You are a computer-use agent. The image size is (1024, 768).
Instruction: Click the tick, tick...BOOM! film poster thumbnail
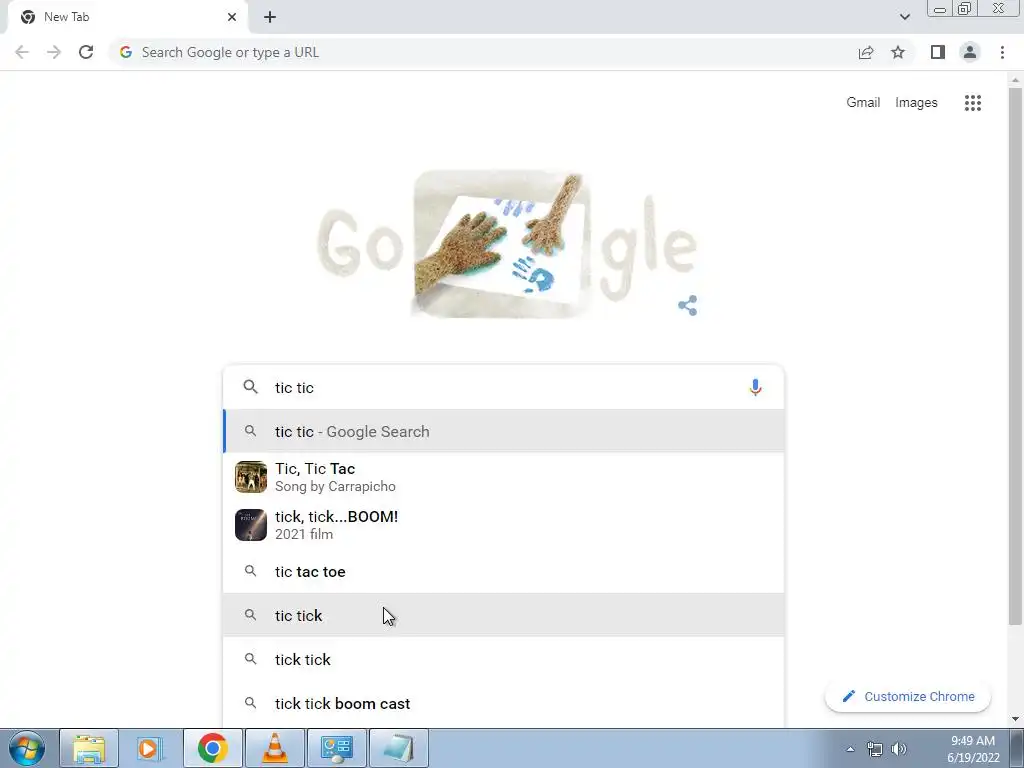[251, 525]
